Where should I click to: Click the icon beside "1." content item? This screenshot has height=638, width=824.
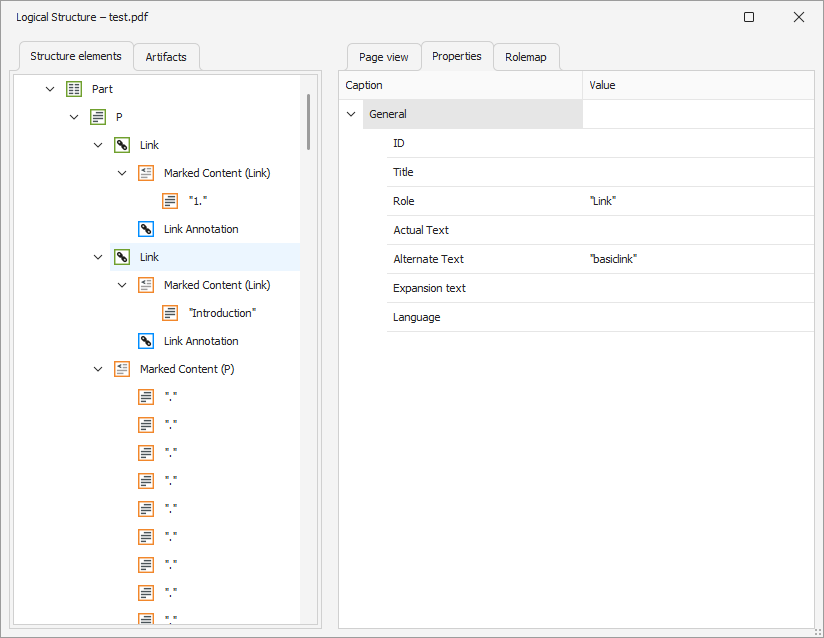click(170, 201)
